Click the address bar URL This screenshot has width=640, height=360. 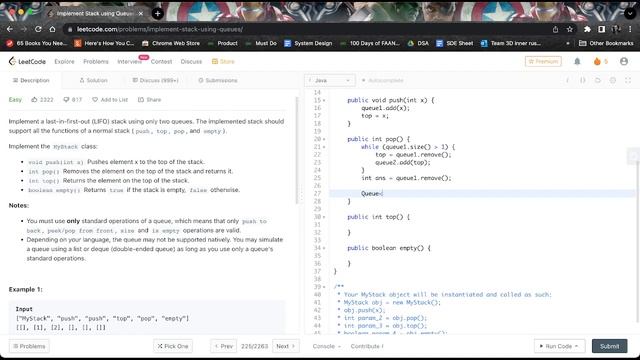pyautogui.click(x=160, y=29)
